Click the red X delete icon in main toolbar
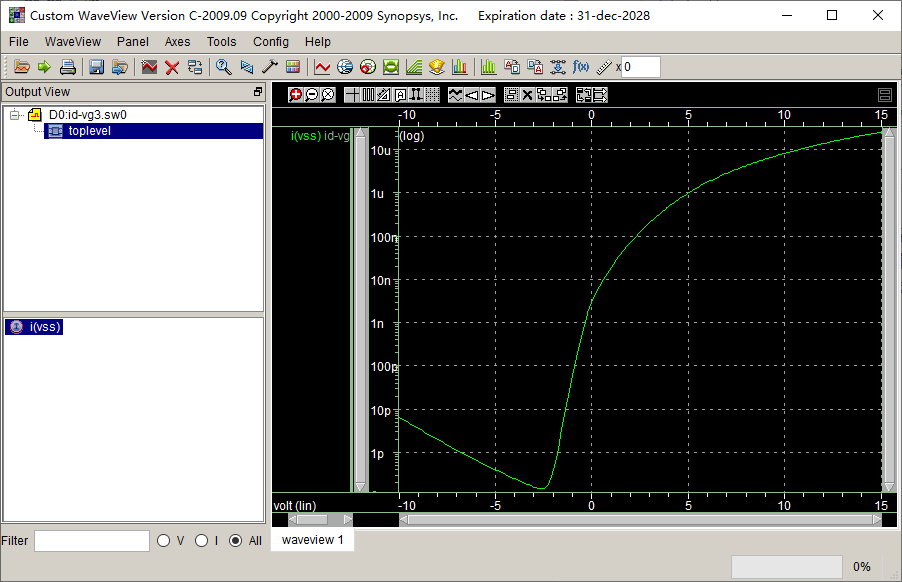Image resolution: width=902 pixels, height=582 pixels. [172, 67]
